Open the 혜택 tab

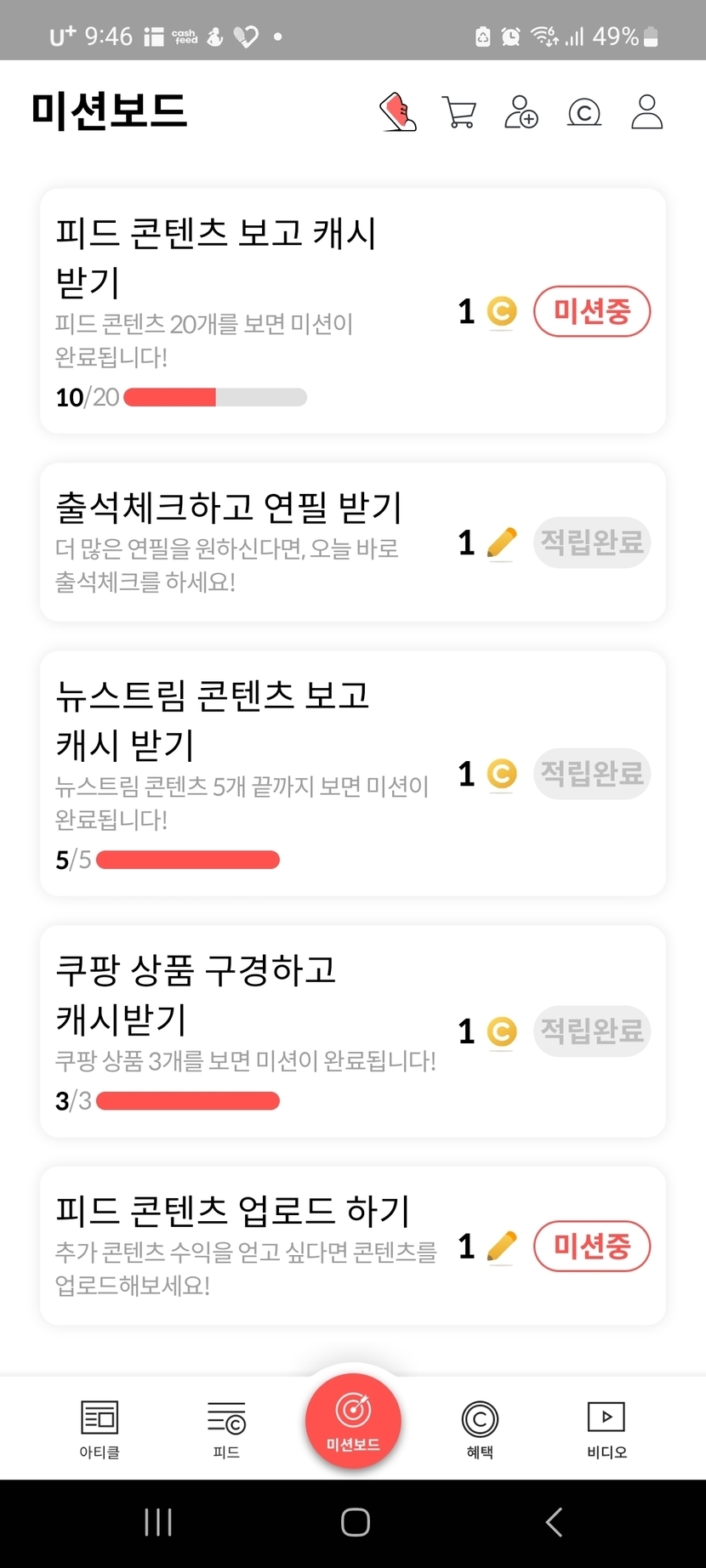(x=480, y=1429)
